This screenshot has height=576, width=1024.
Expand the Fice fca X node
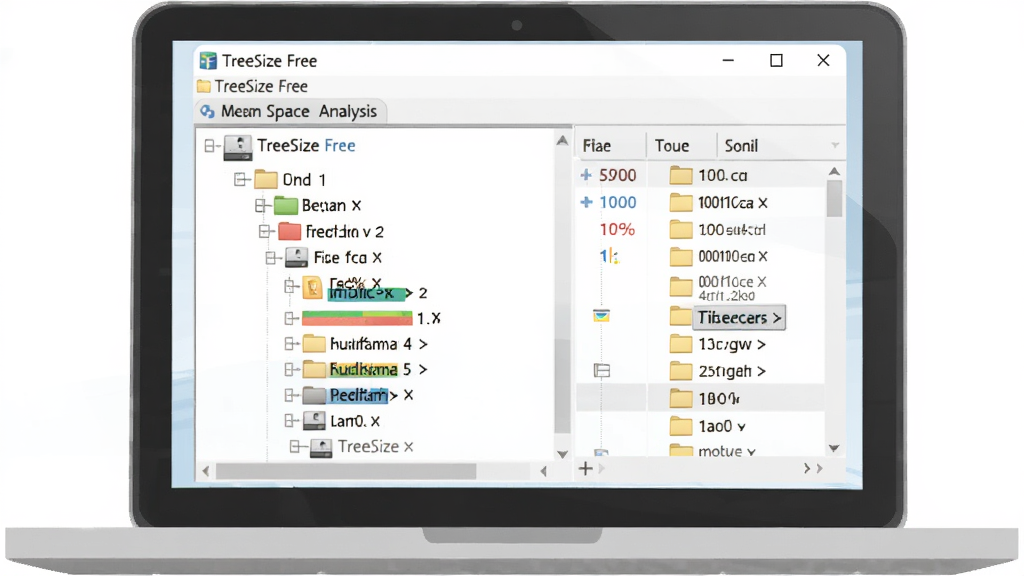click(271, 258)
